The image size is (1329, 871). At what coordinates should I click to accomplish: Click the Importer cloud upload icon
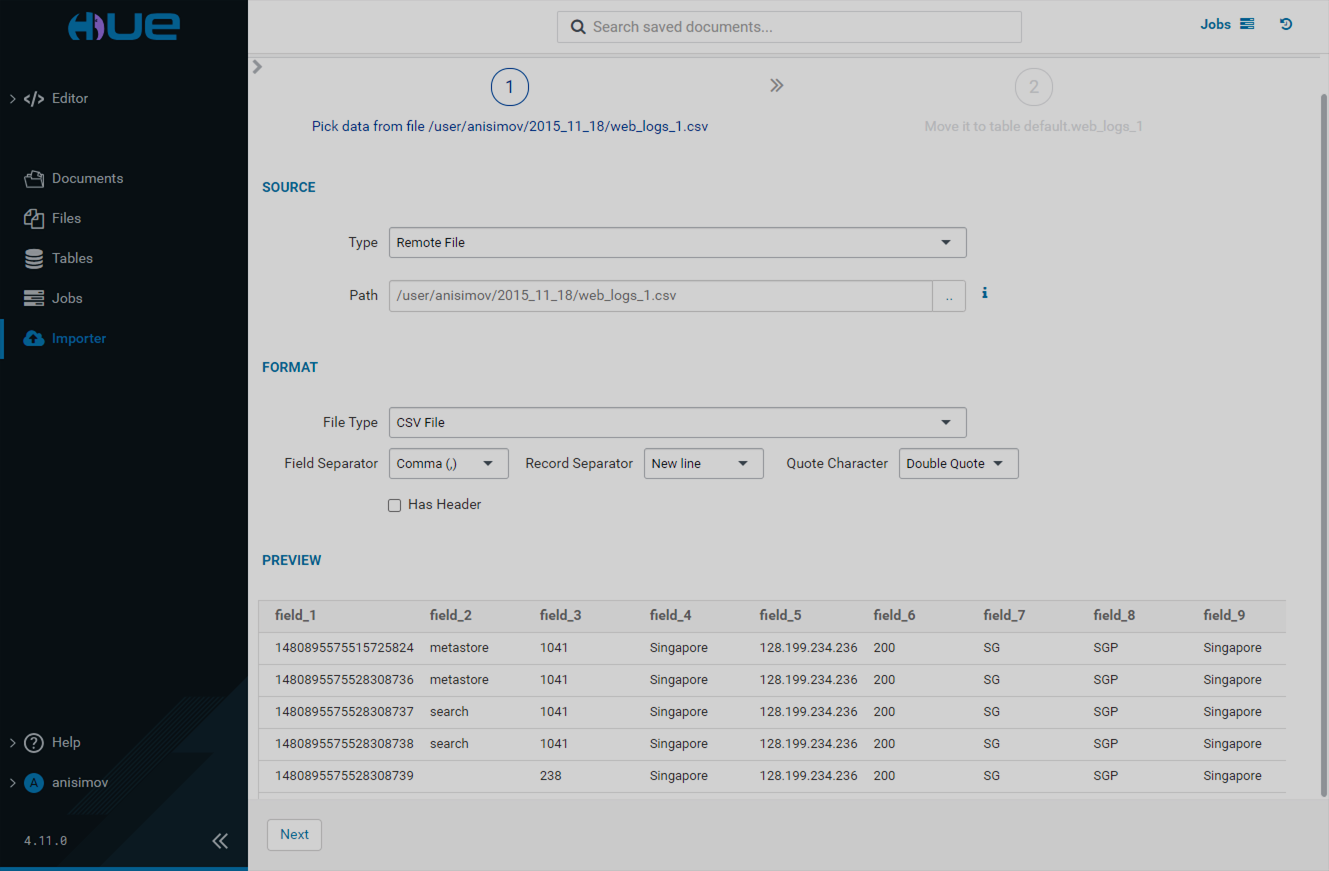(34, 338)
